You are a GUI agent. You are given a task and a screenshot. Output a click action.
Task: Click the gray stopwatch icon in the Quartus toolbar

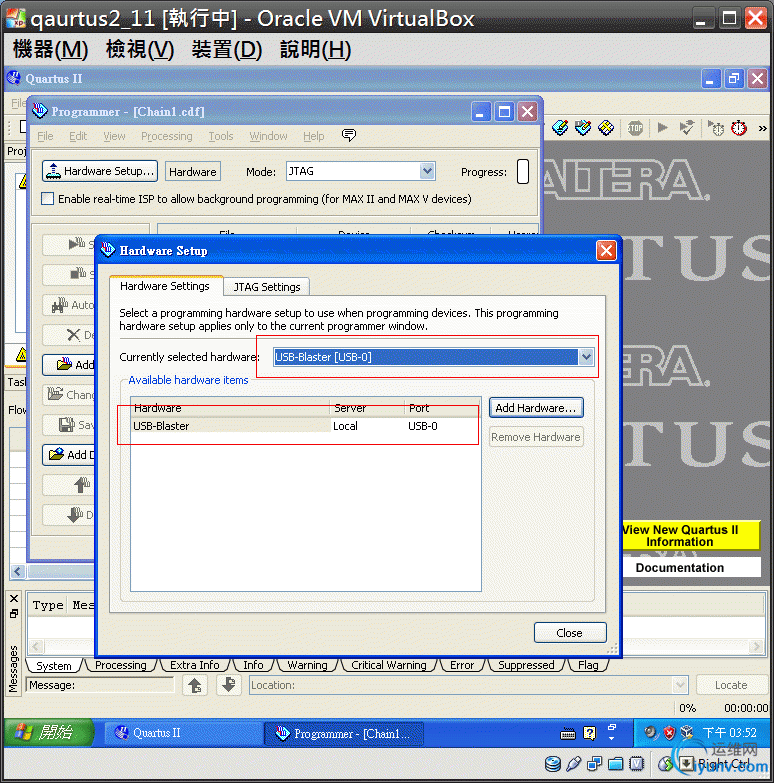[716, 128]
